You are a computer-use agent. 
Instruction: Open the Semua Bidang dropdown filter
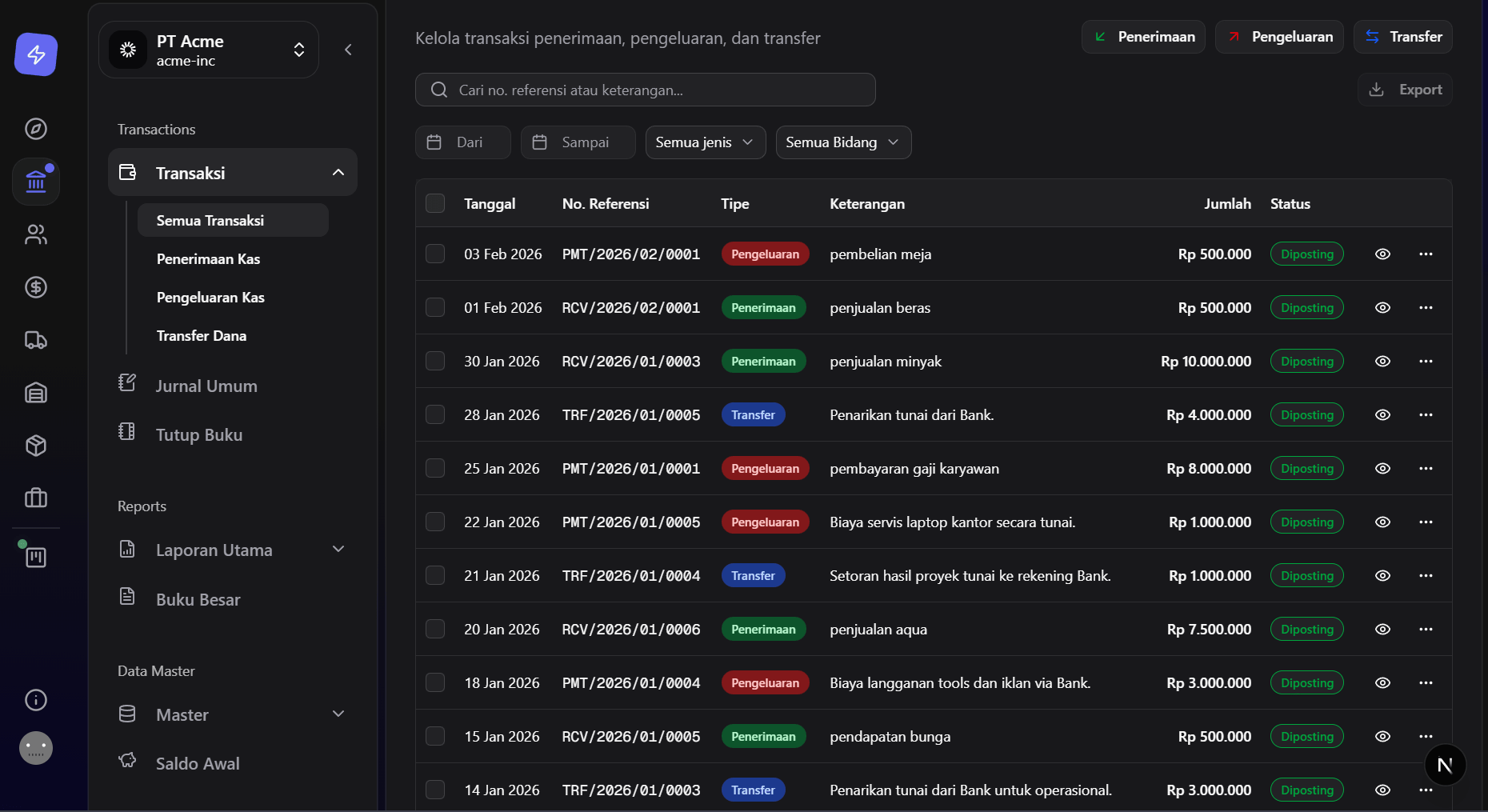(842, 142)
